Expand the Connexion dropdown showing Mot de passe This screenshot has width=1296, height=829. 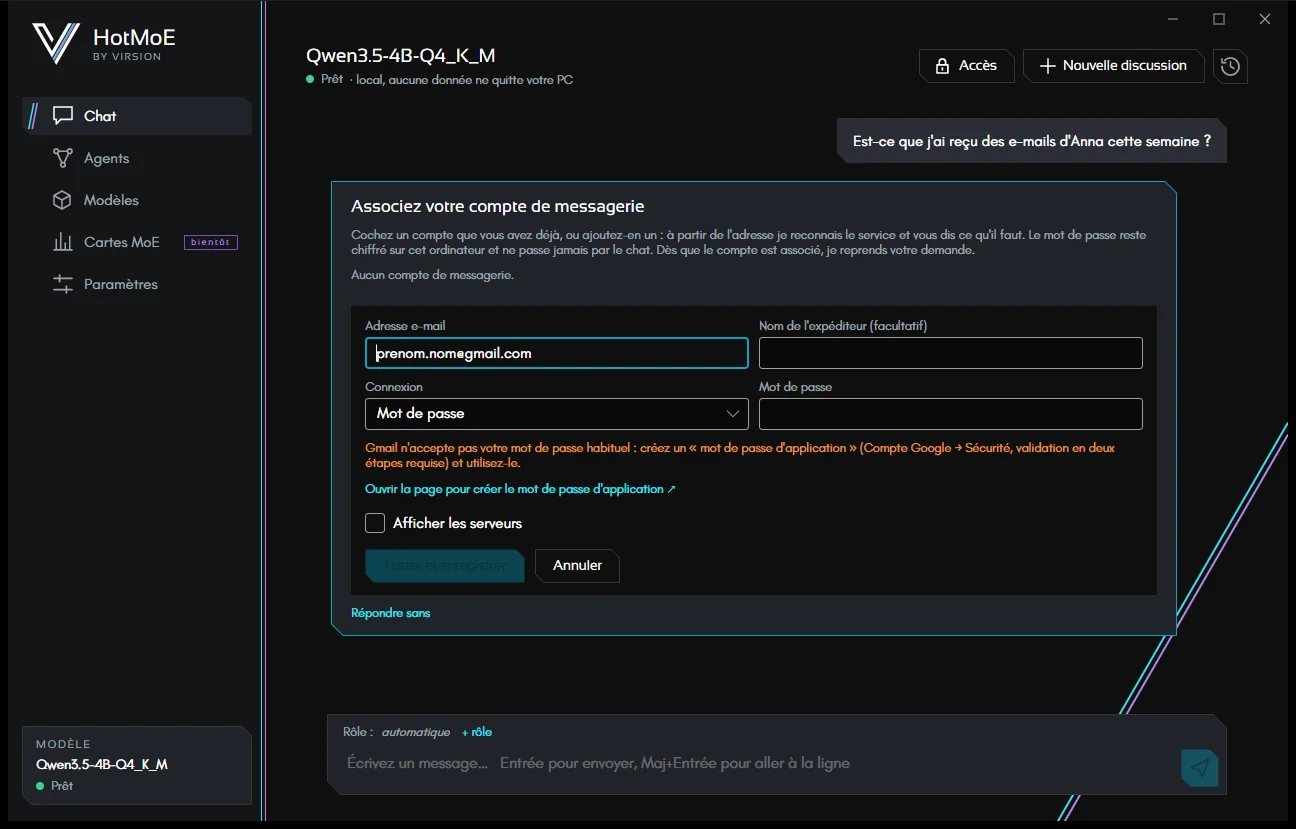point(557,414)
